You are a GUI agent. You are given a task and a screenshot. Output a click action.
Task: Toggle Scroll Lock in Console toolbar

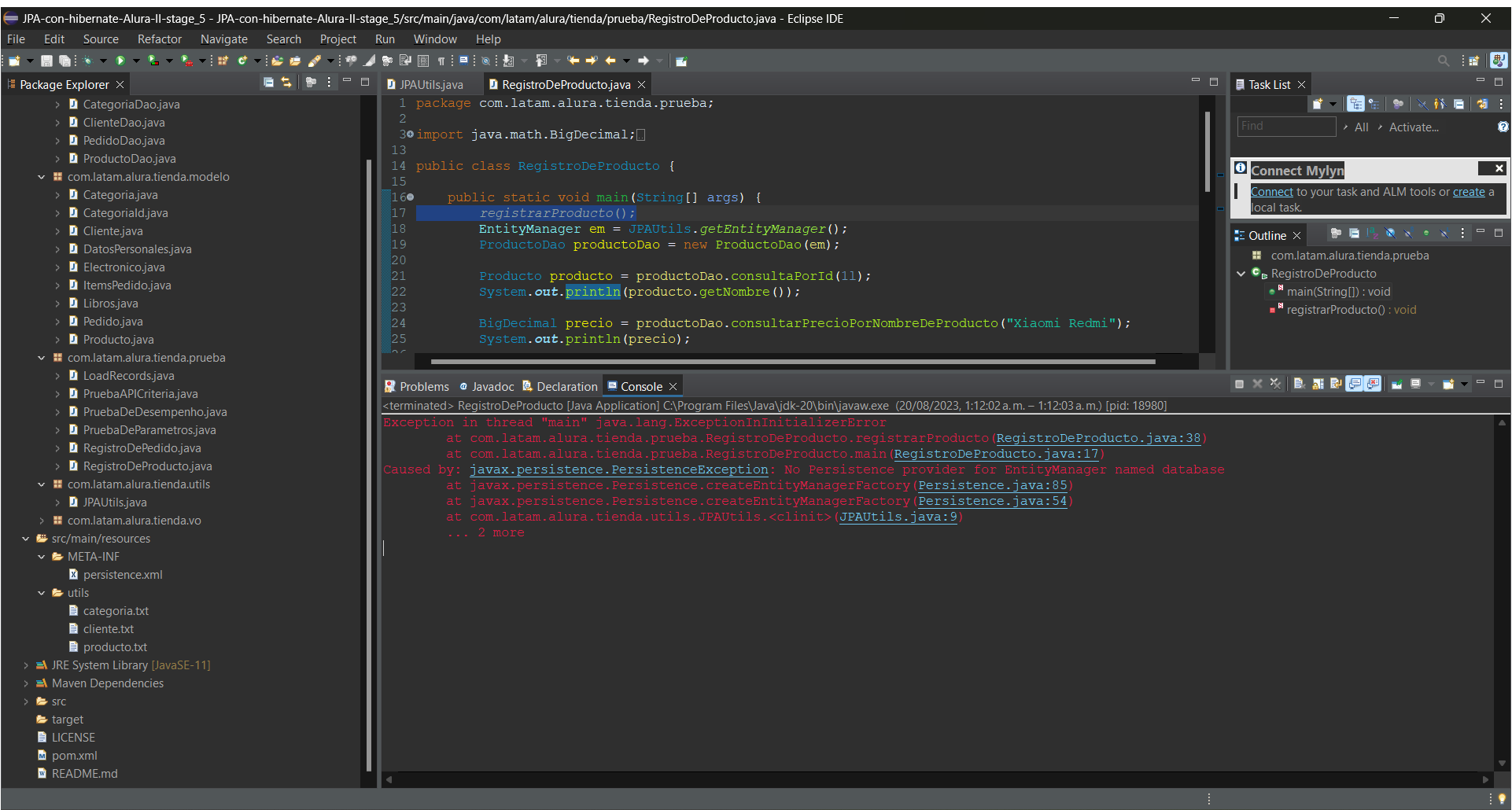[1318, 385]
